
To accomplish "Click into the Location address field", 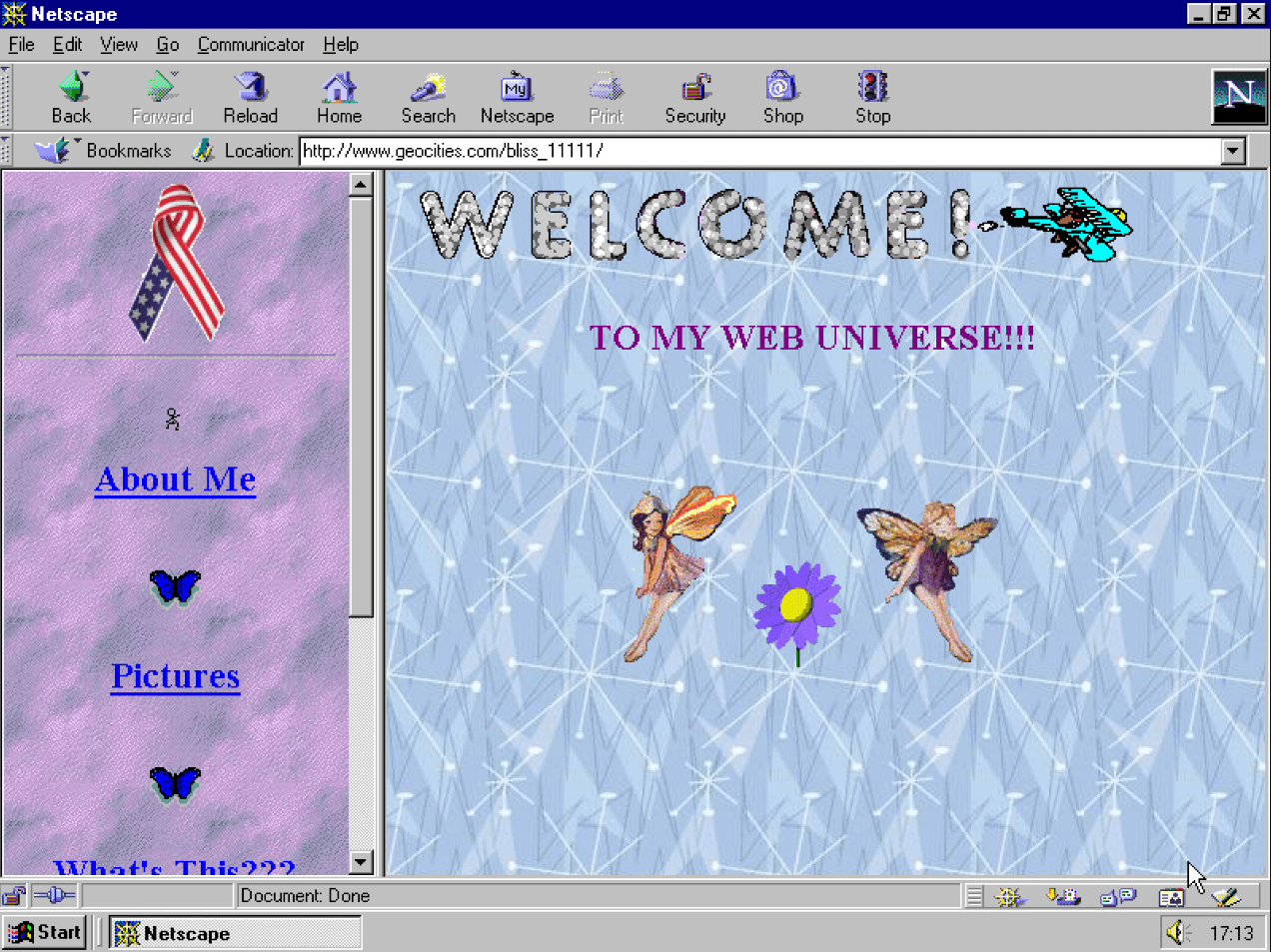I will tap(759, 151).
